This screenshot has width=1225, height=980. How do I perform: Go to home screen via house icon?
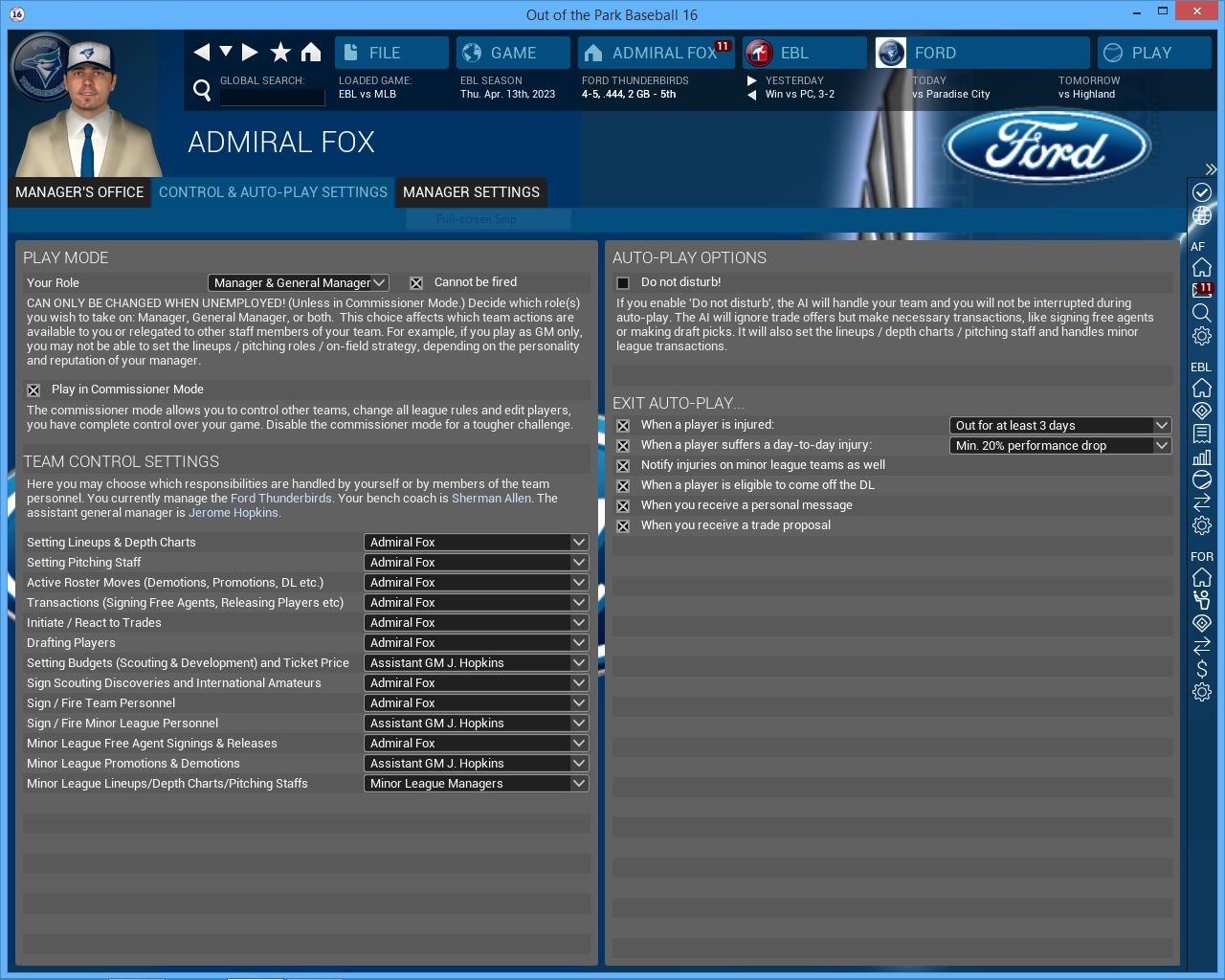click(311, 52)
